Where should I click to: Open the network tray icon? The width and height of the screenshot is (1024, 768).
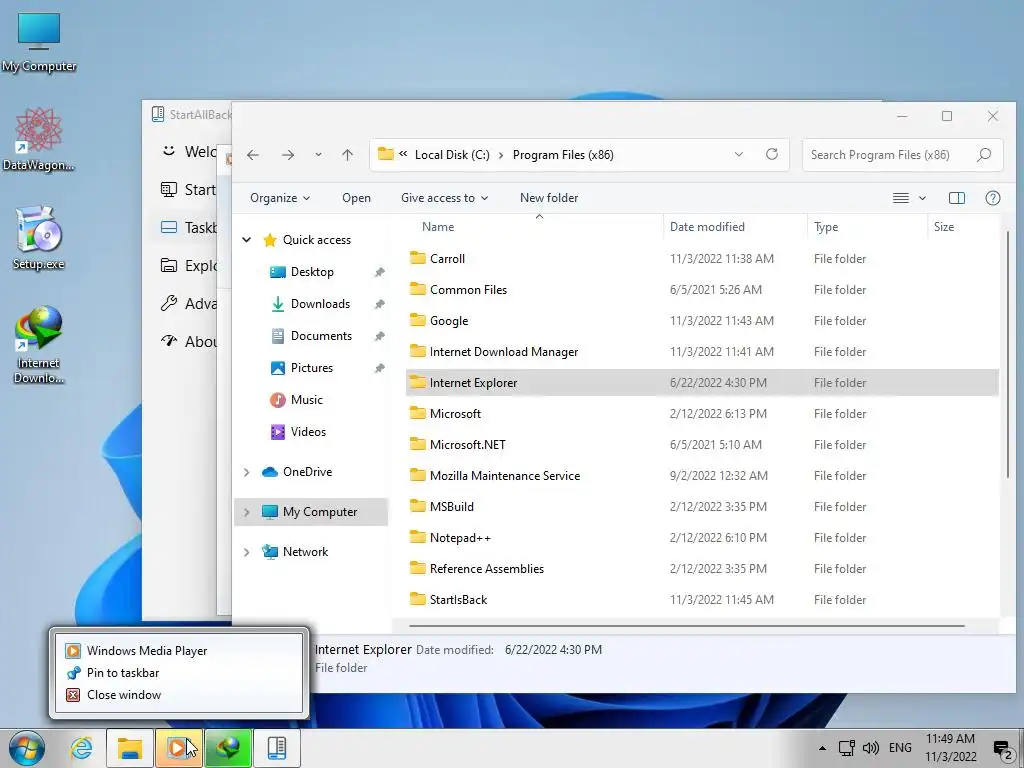[847, 748]
